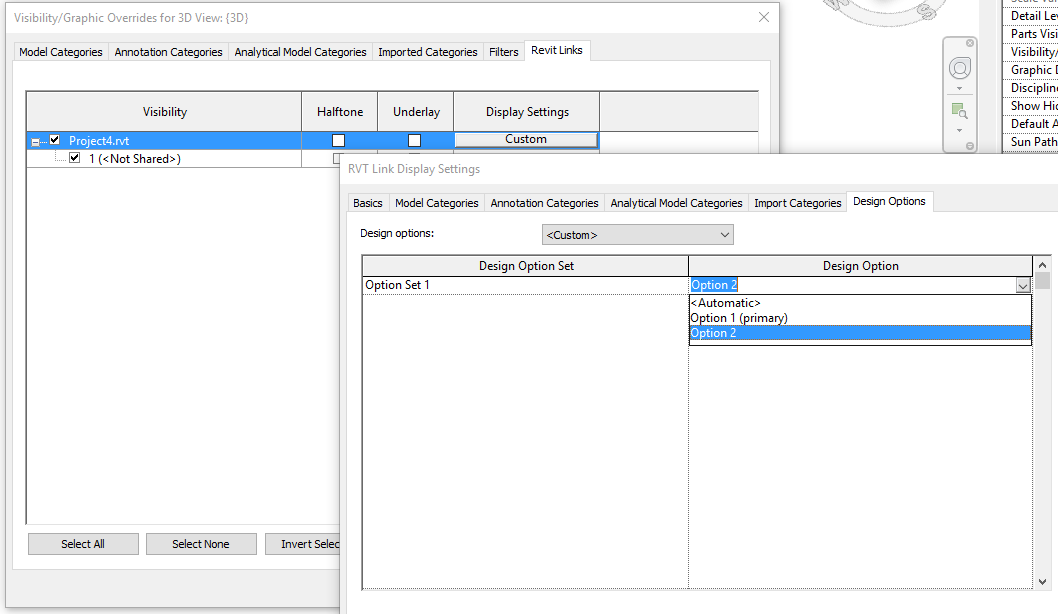Collapse the Project4.rvt tree node
The image size is (1058, 614).
[33, 140]
